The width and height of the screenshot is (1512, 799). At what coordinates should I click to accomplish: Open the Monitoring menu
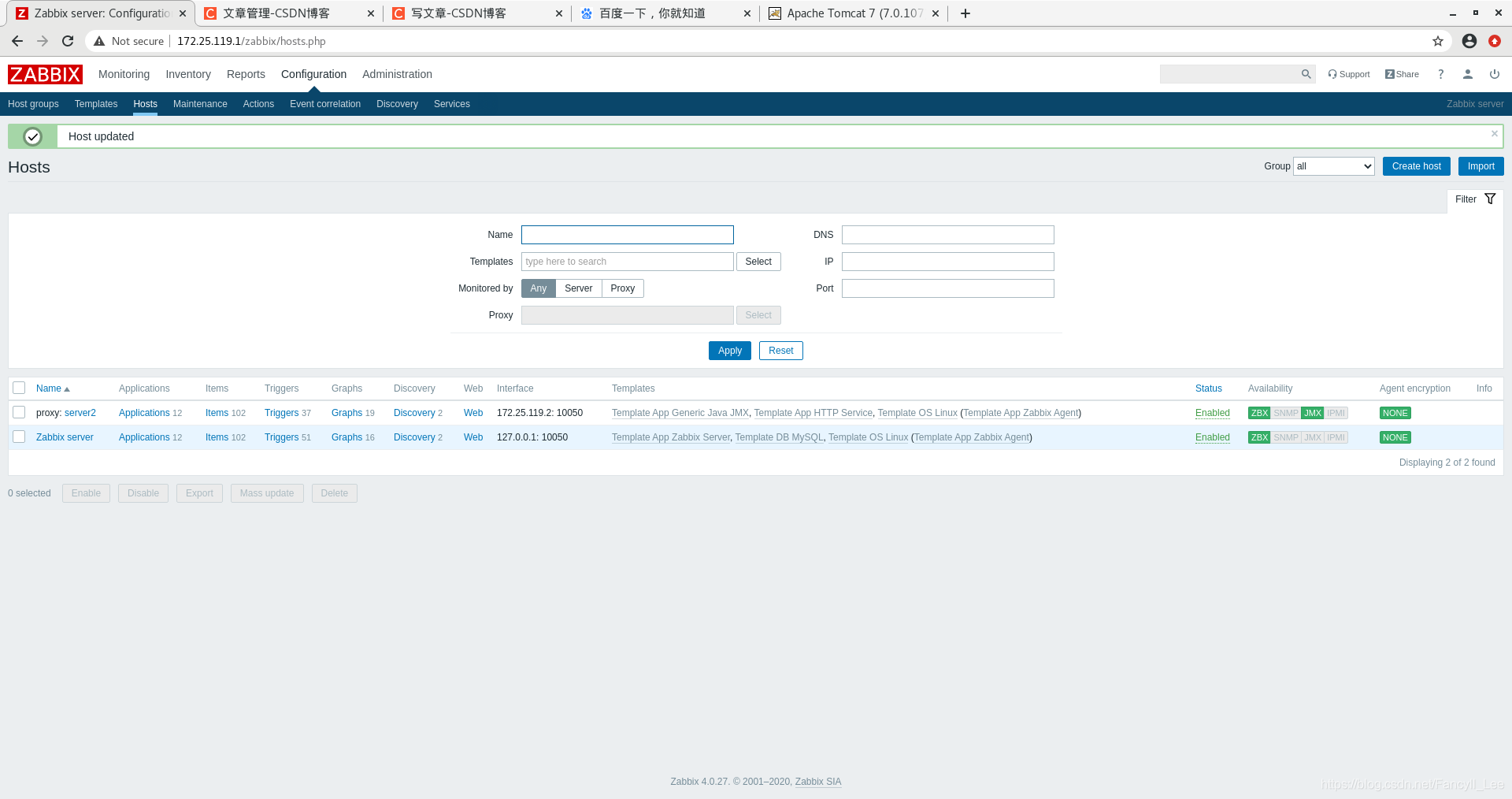coord(124,74)
